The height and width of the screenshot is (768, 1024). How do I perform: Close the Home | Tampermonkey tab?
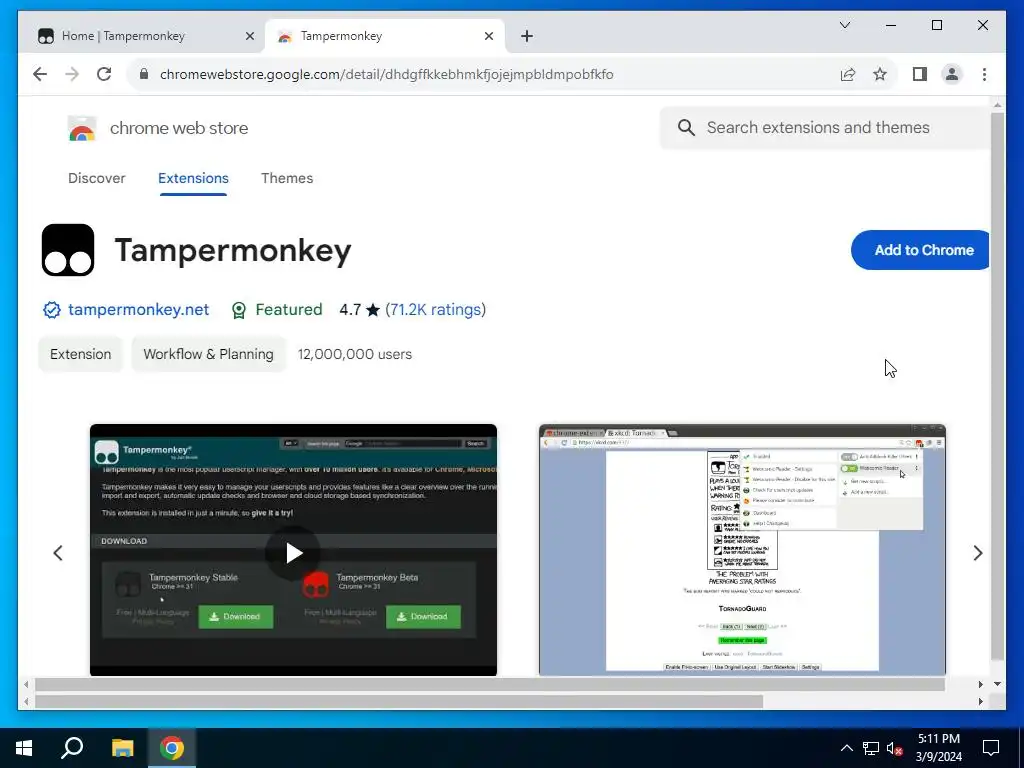tap(249, 36)
